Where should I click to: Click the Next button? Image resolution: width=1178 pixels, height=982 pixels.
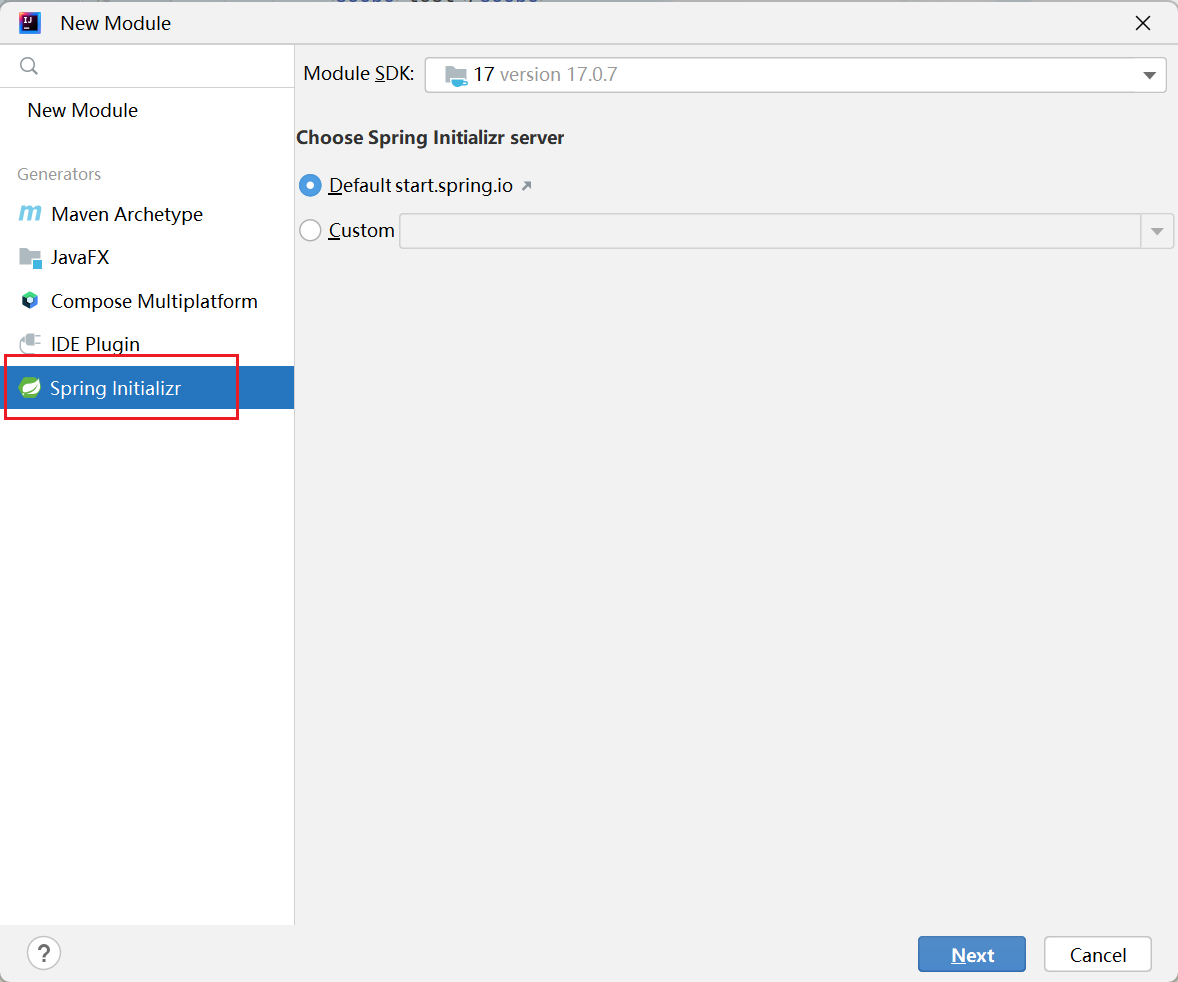point(971,954)
